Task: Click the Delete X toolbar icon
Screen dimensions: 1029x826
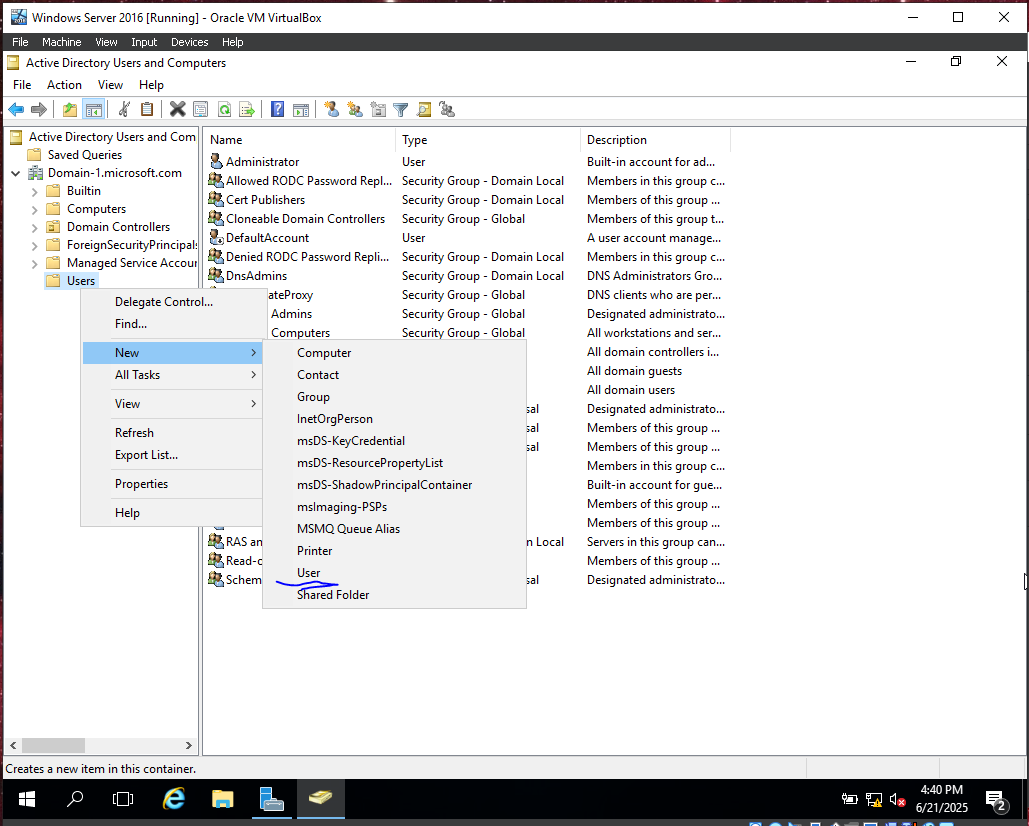Action: point(177,109)
